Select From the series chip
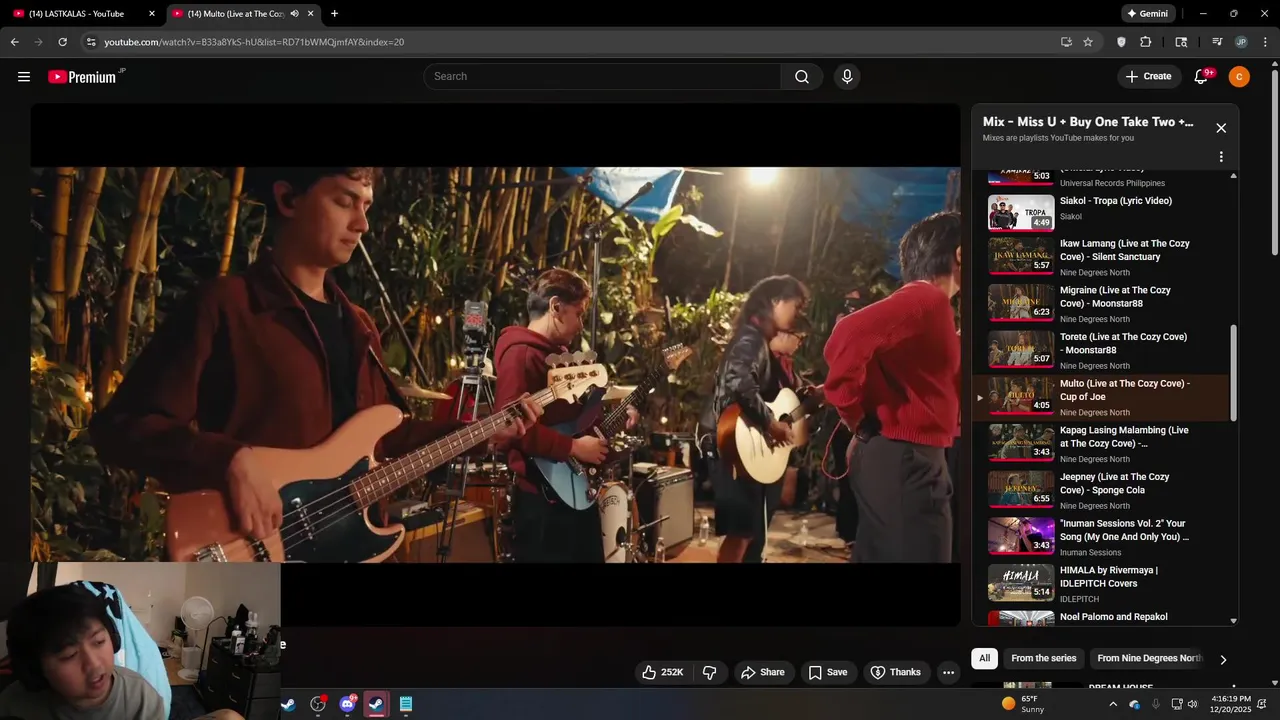This screenshot has height=720, width=1280. click(1043, 658)
